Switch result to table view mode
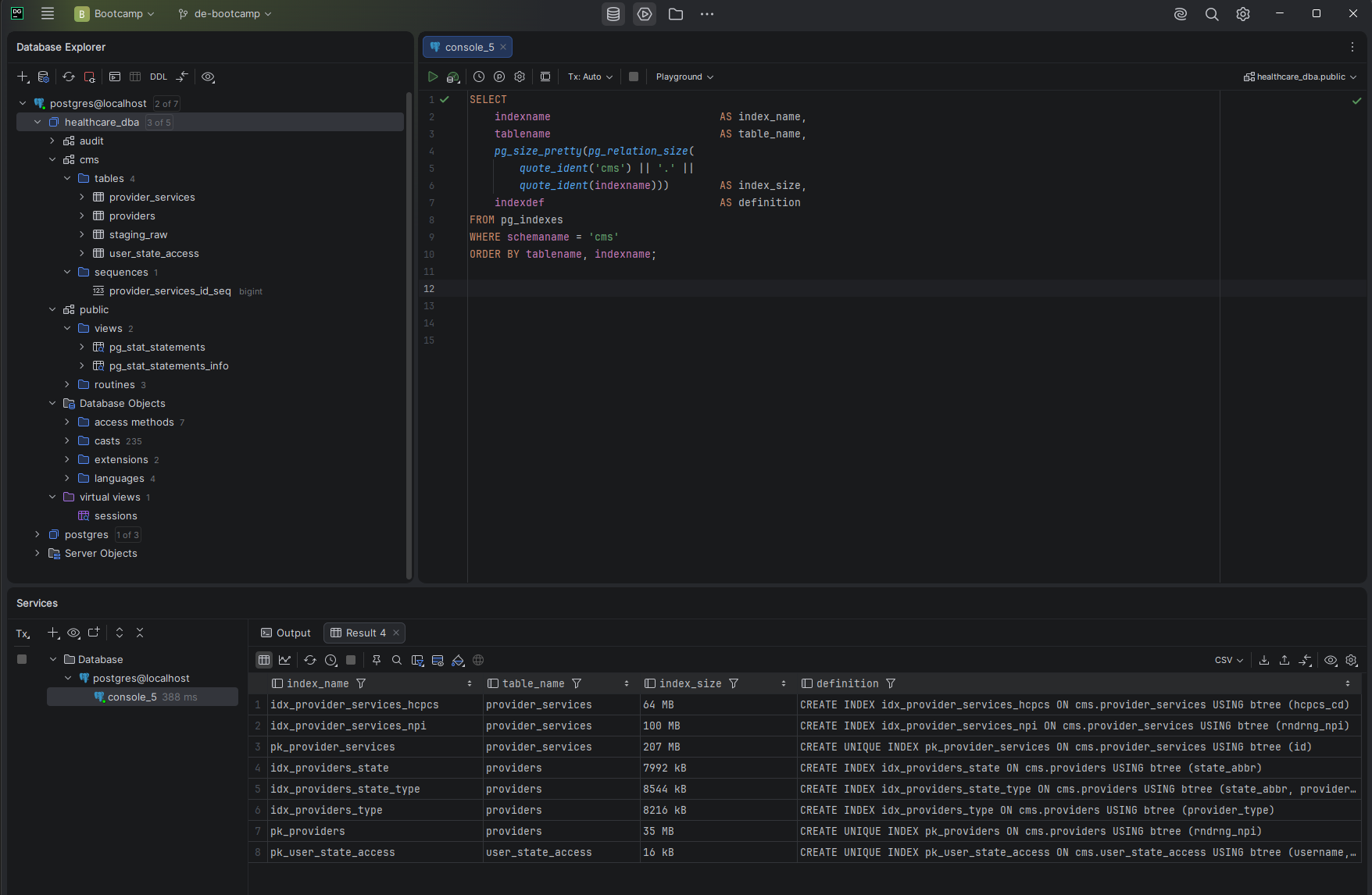 click(x=264, y=660)
